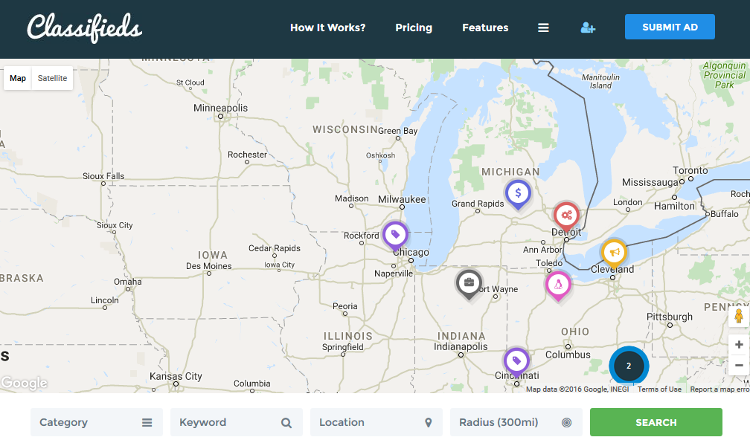The width and height of the screenshot is (750, 440).
Task: Open the Pricing menu item
Action: 414,28
